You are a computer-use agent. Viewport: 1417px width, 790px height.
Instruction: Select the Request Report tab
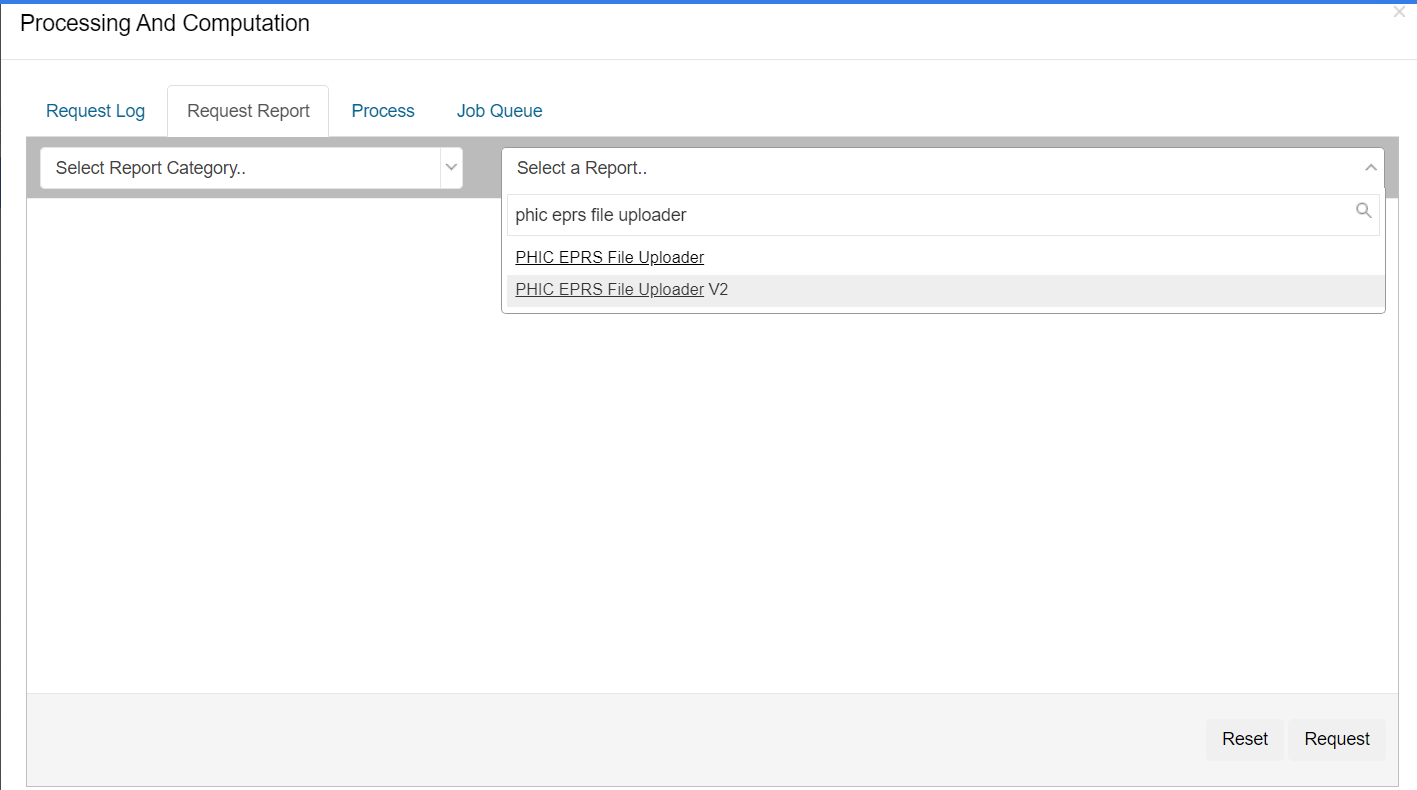pos(248,111)
